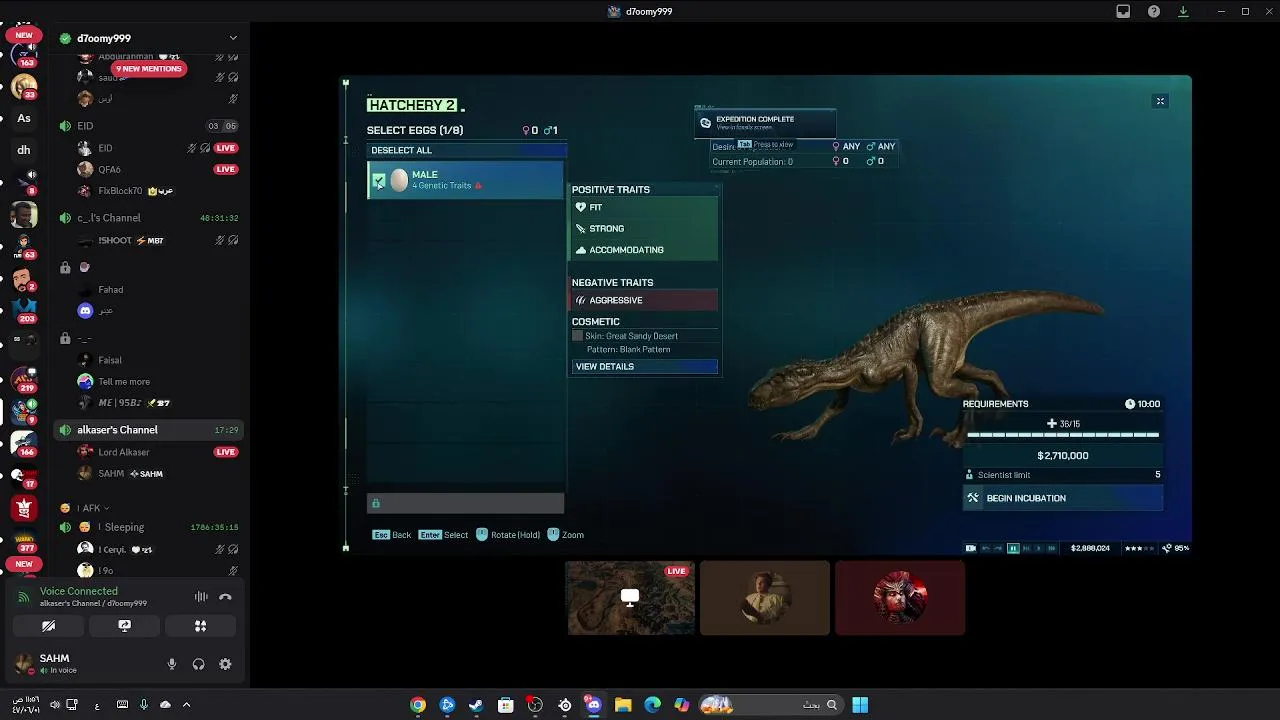Screen dimensions: 1280x720
Task: Open the Expedition Complete notification
Action: 765,122
